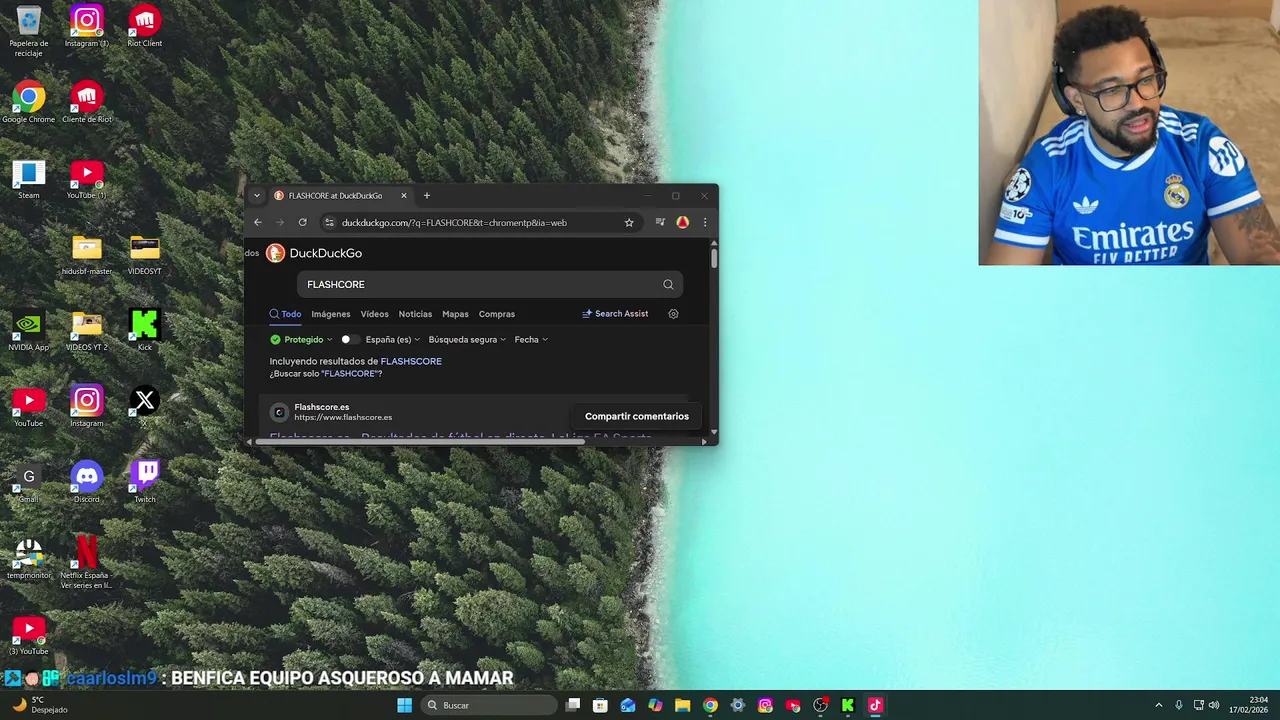
Task: Select the Netflix España desktop shortcut
Action: click(87, 563)
